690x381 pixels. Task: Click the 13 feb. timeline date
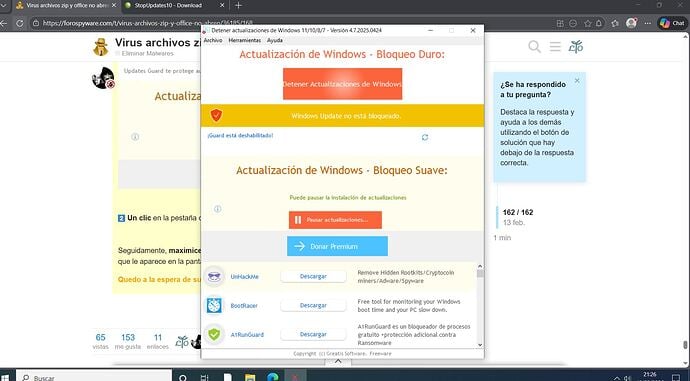[514, 223]
